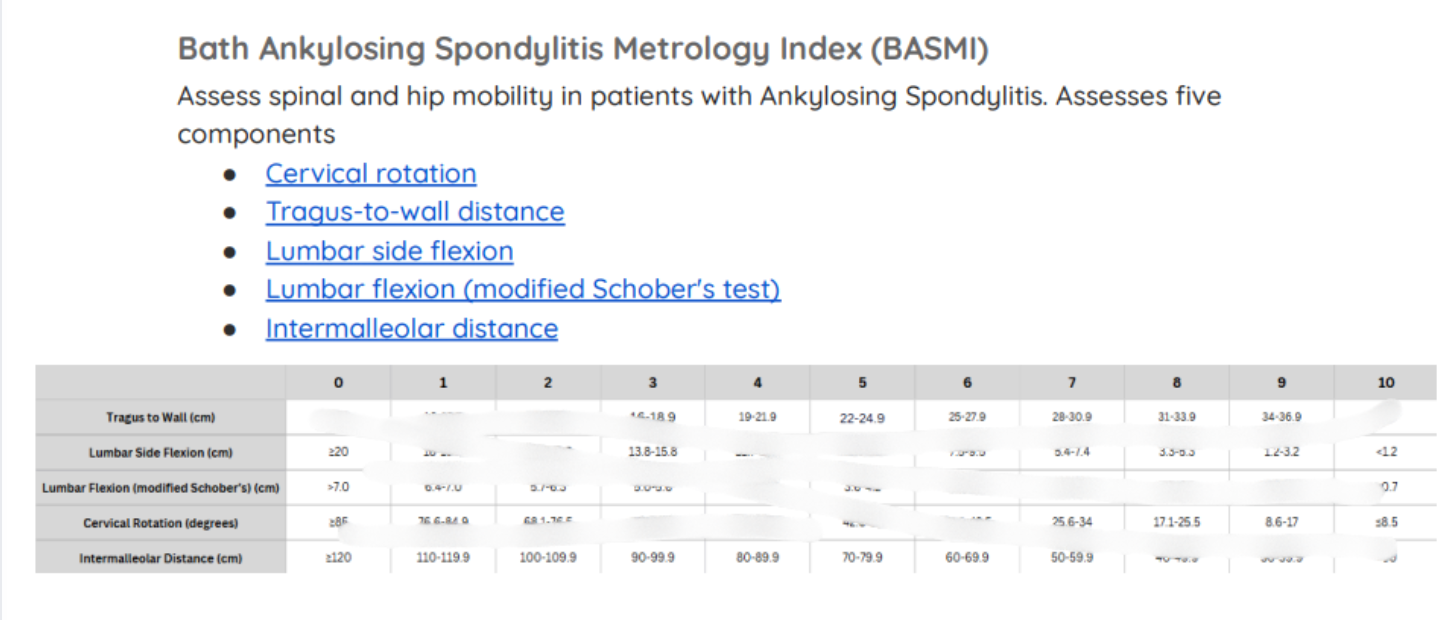Select the score 5 column header
Screen dimensions: 1442x620
tap(862, 383)
